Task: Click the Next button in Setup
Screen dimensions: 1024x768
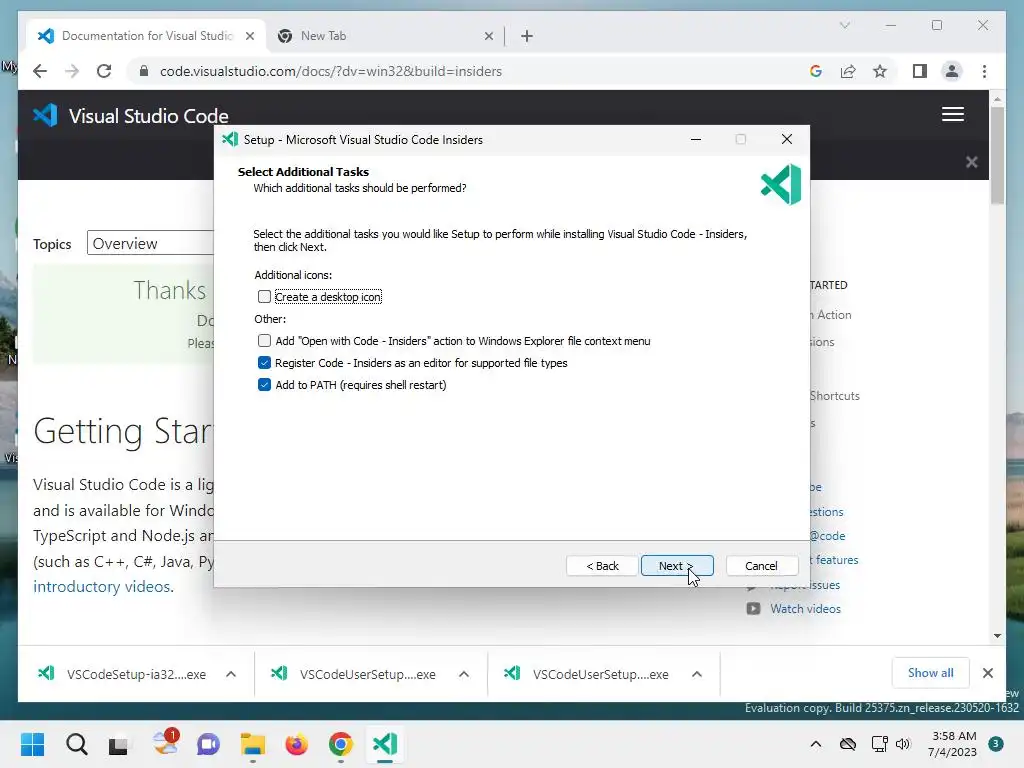Action: pos(677,566)
